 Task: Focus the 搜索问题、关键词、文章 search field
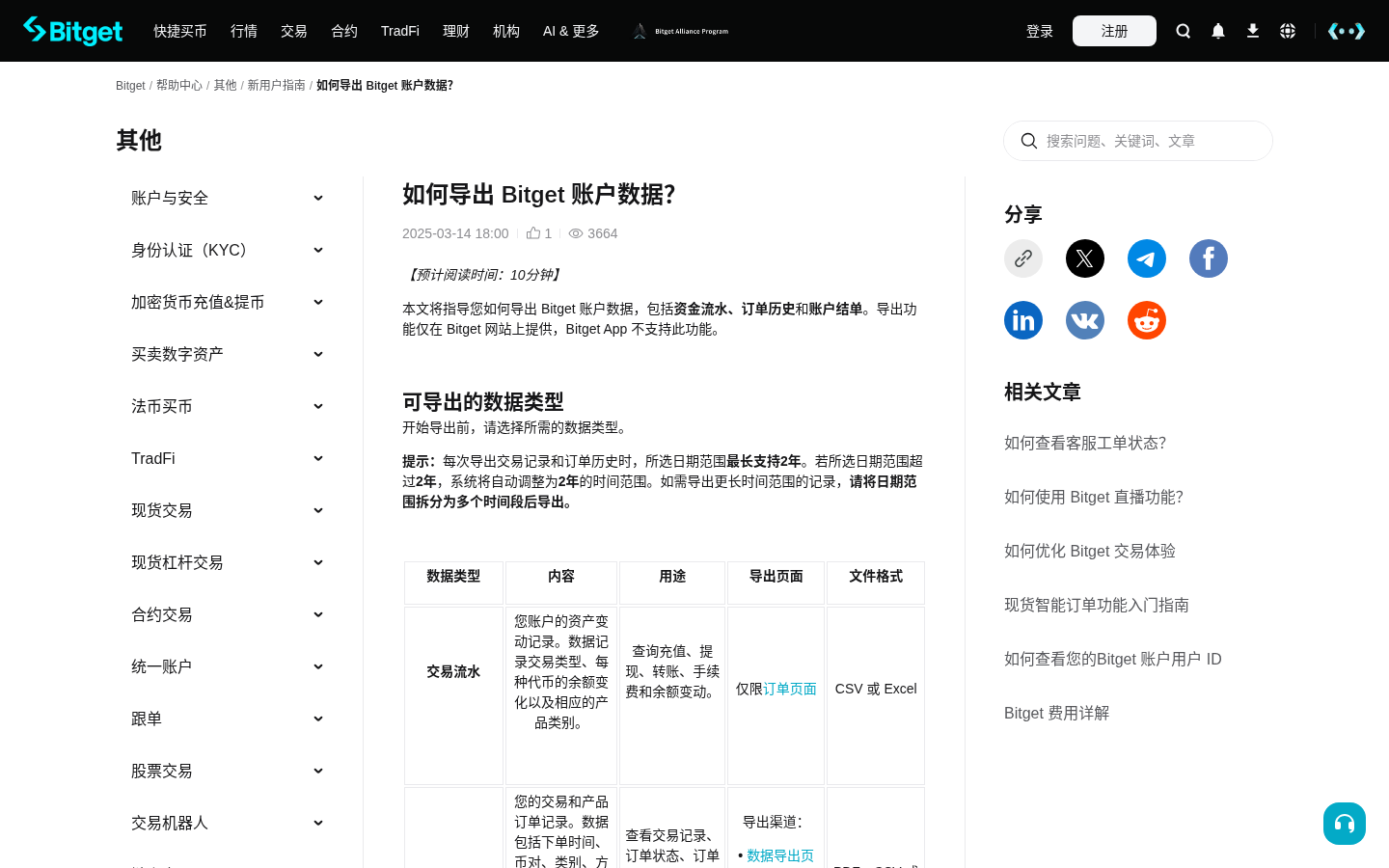(1138, 141)
